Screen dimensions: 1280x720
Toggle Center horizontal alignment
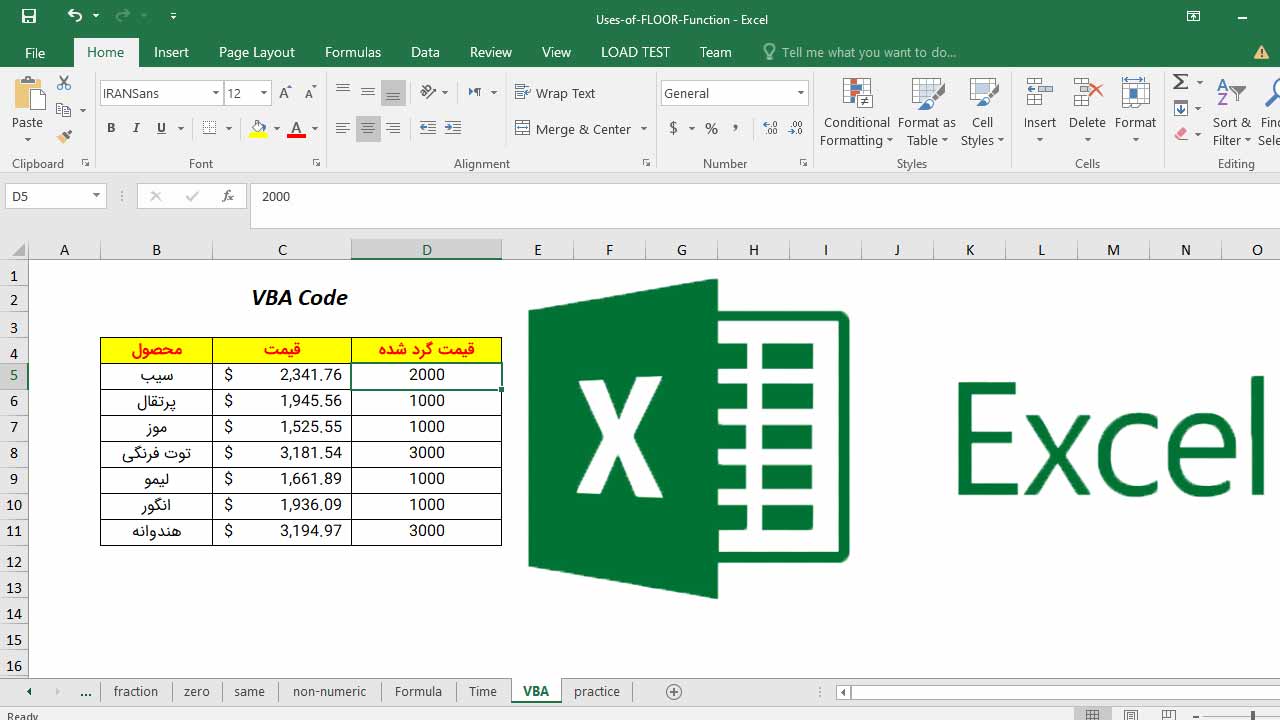(x=368, y=128)
